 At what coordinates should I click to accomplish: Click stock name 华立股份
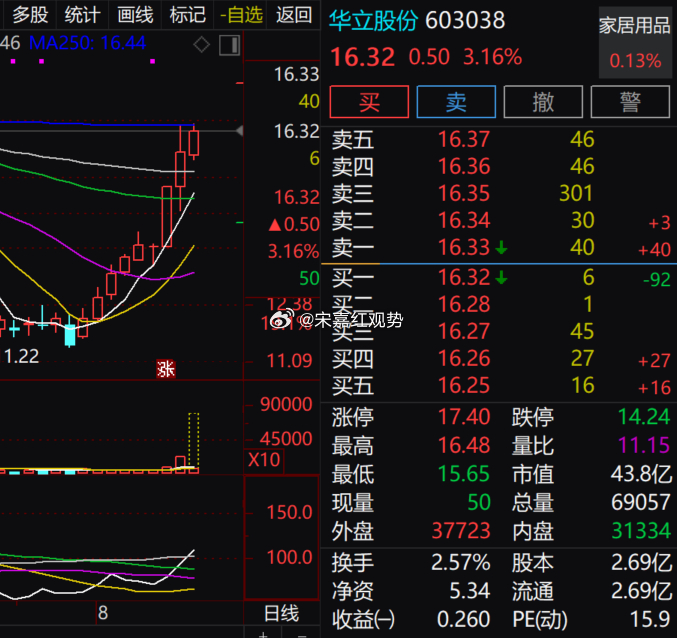click(x=373, y=20)
